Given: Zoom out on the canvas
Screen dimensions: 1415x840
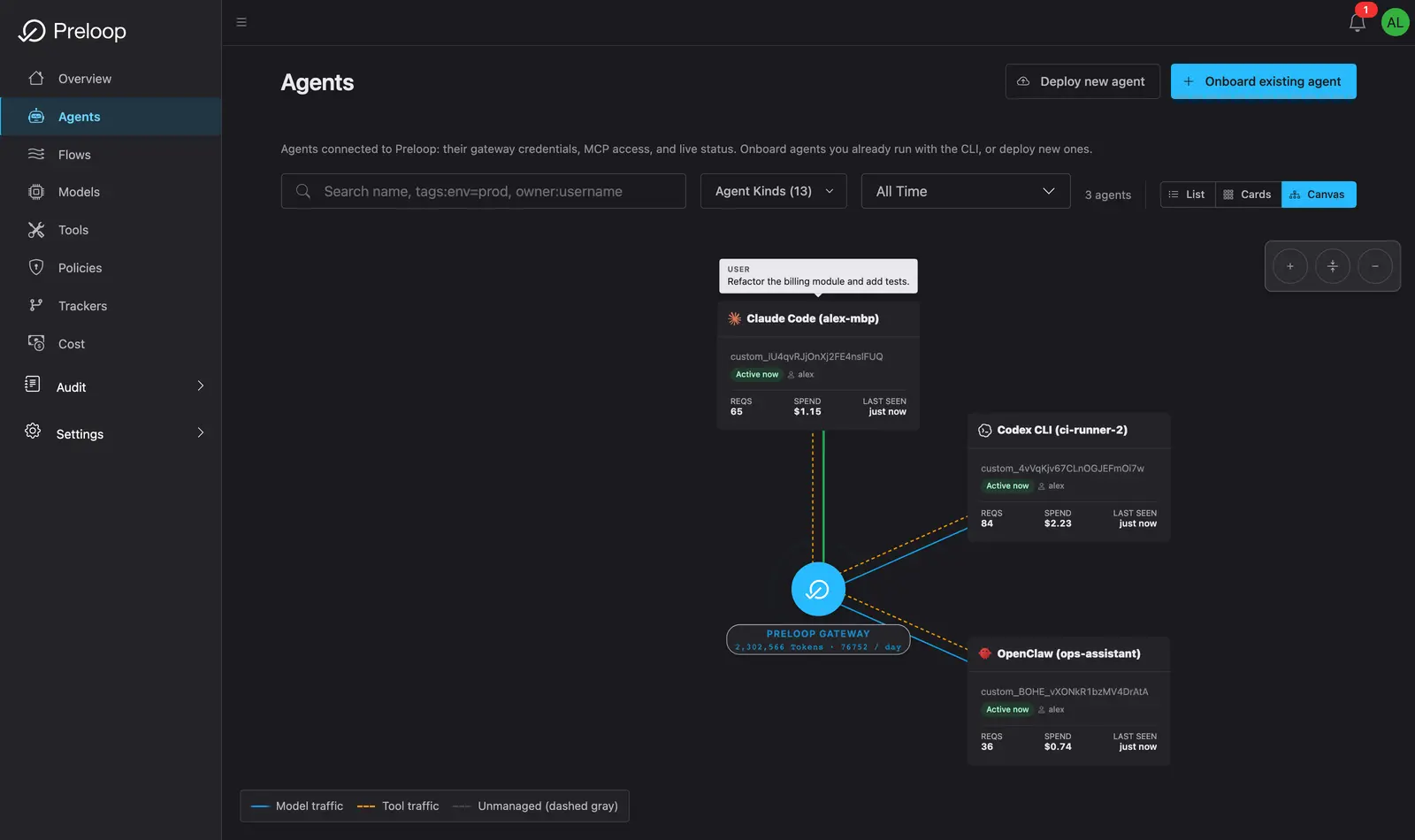Looking at the screenshot, I should pyautogui.click(x=1375, y=266).
